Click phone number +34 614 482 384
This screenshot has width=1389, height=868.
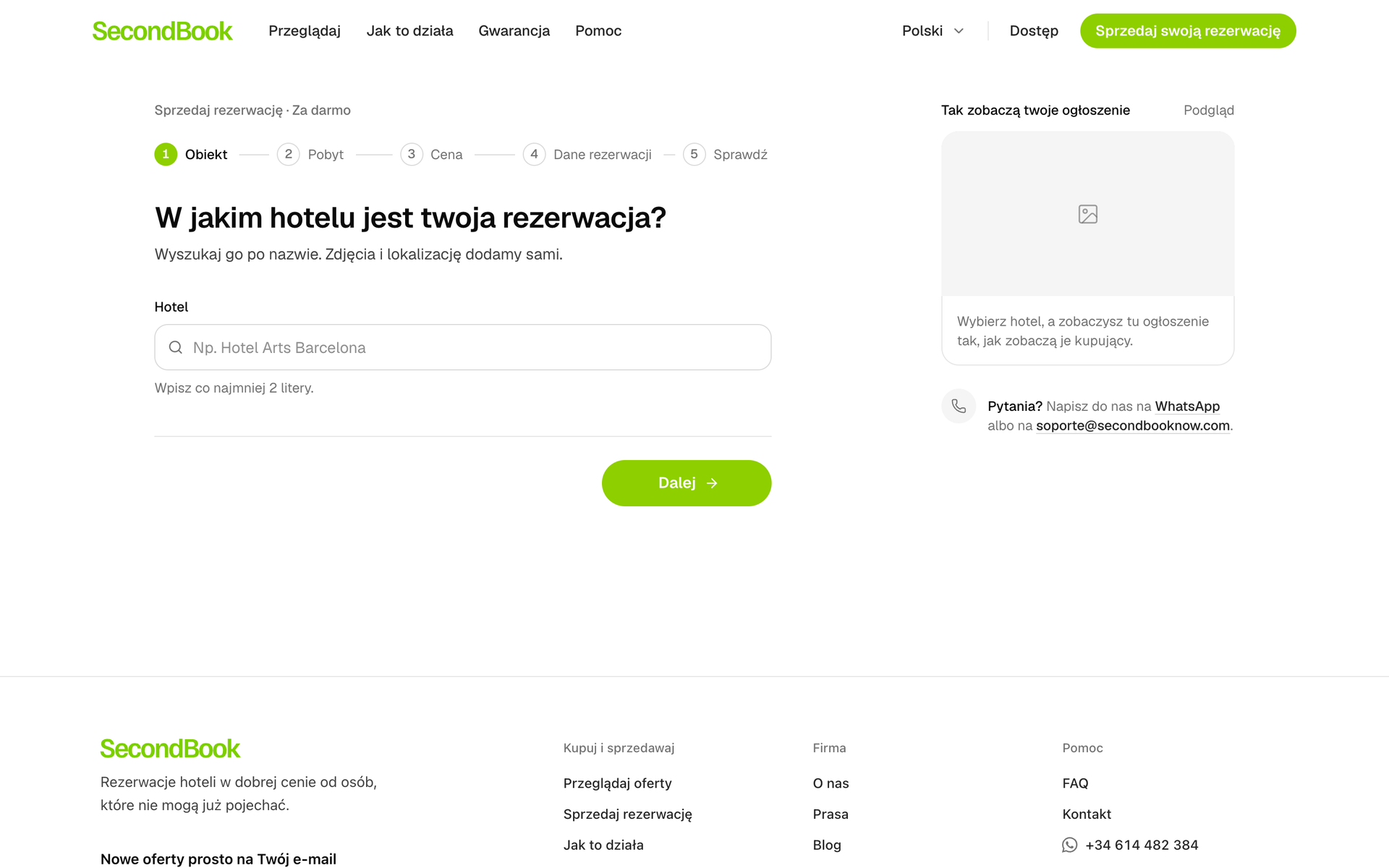[x=1142, y=845]
